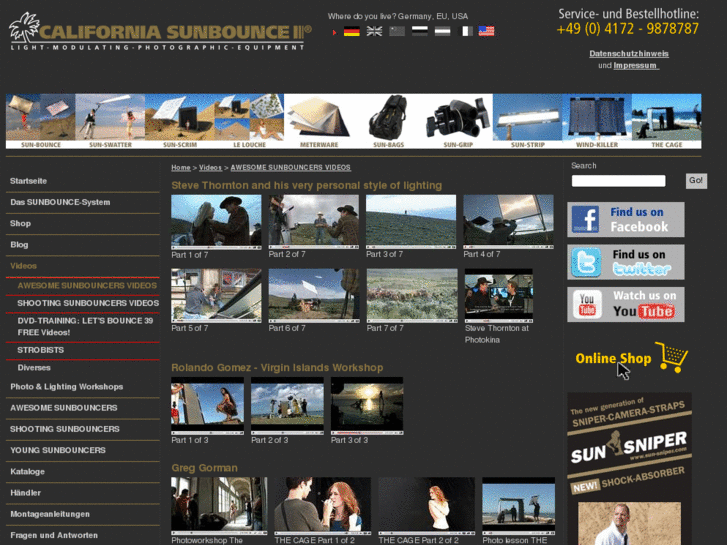Viewport: 727px width, 545px height.
Task: Open the SUN-BAGS product category
Action: point(388,121)
